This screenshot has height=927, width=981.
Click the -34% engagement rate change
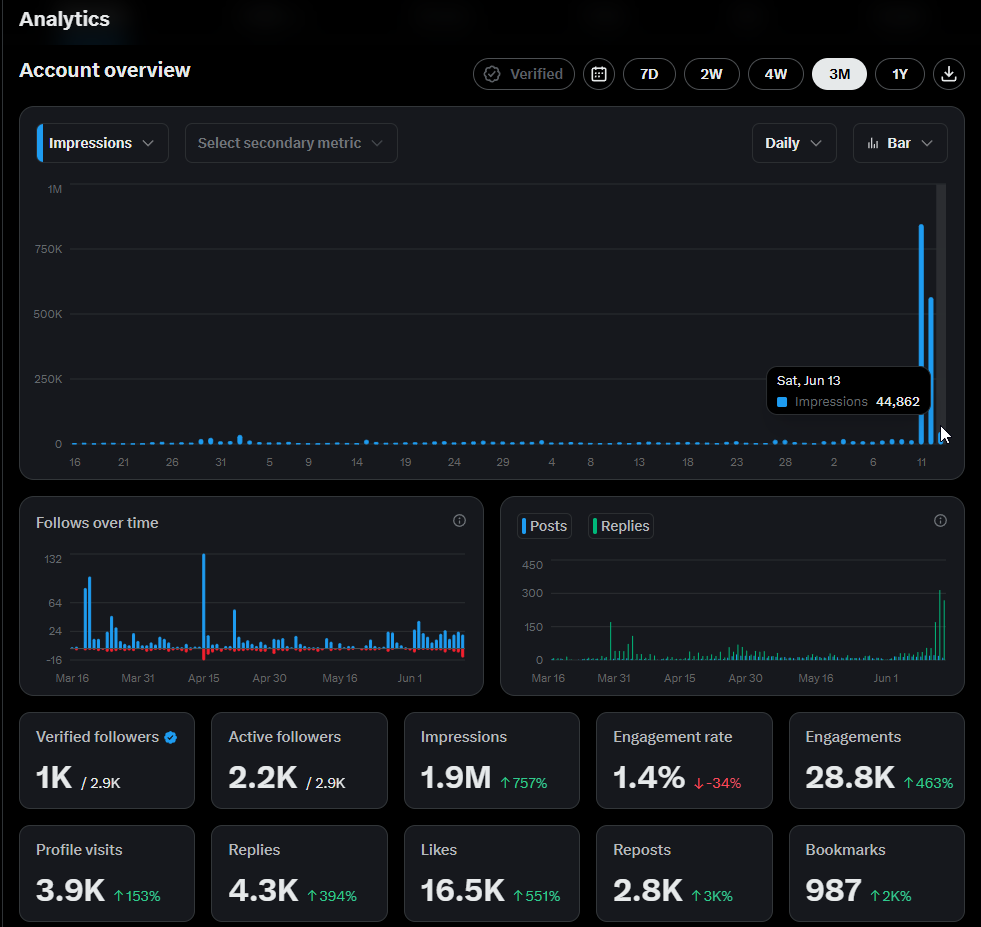pyautogui.click(x=718, y=783)
